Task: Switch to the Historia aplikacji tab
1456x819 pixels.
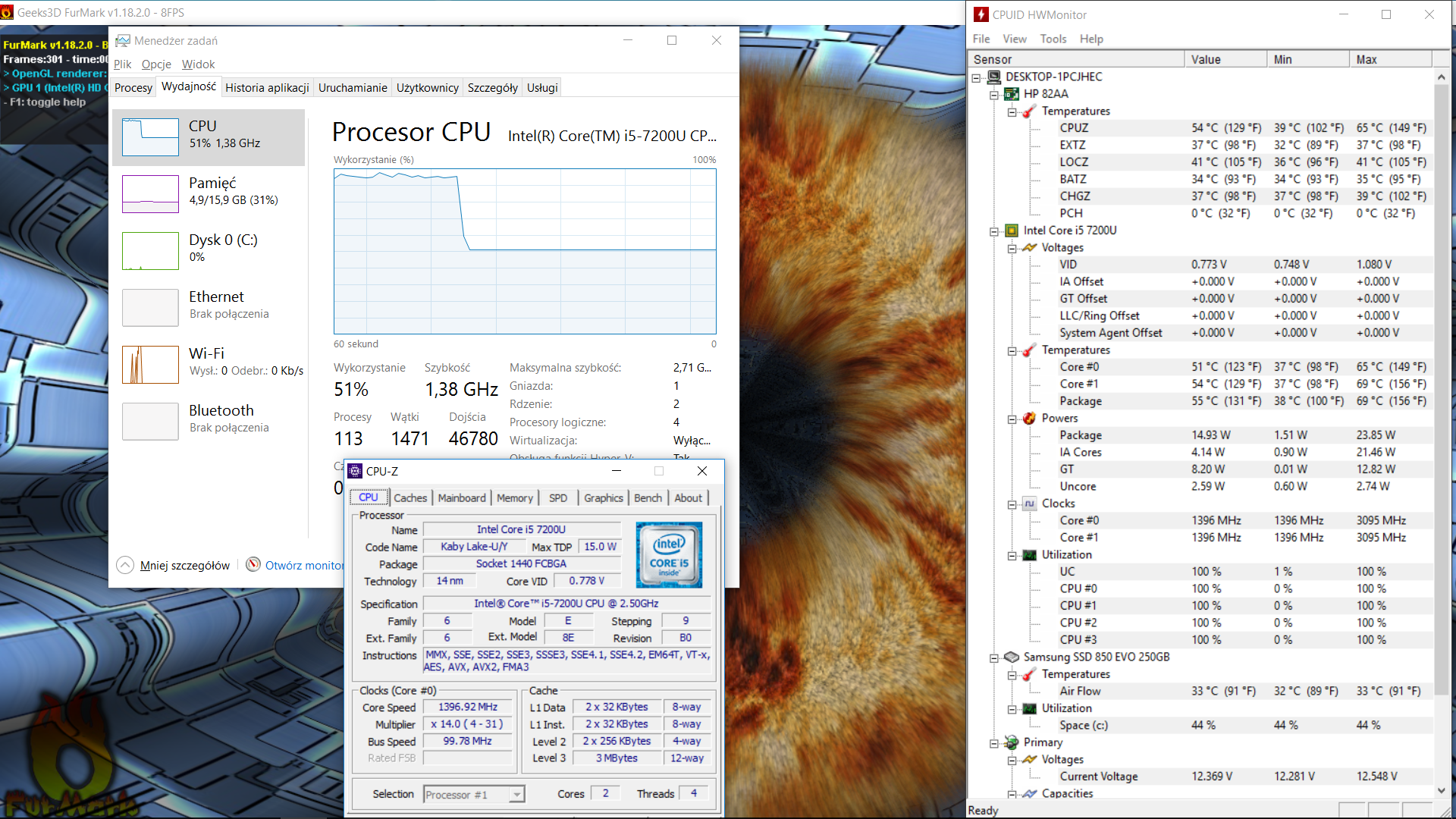Action: [x=267, y=88]
